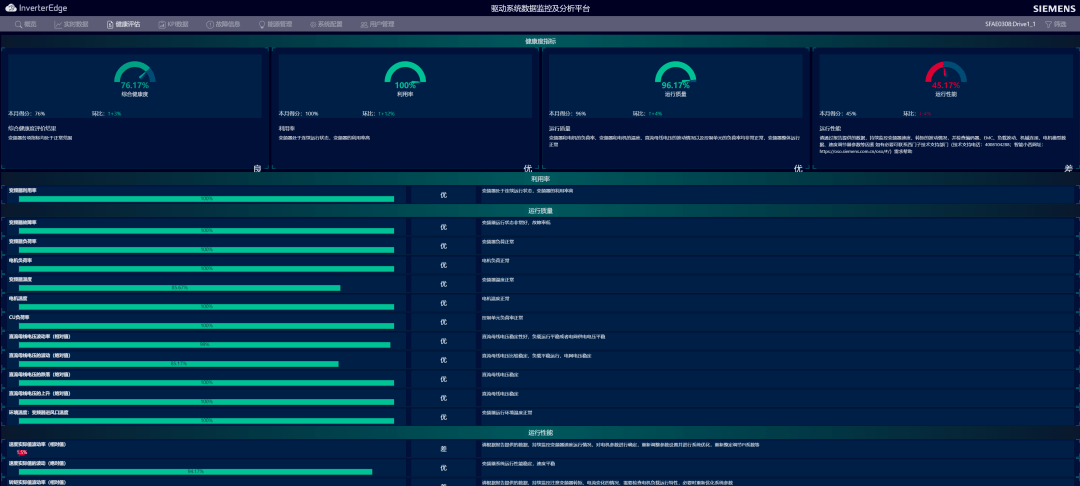1080x486 pixels.
Task: Click the 优 rating in the CU负荷率 row
Action: [x=444, y=322]
